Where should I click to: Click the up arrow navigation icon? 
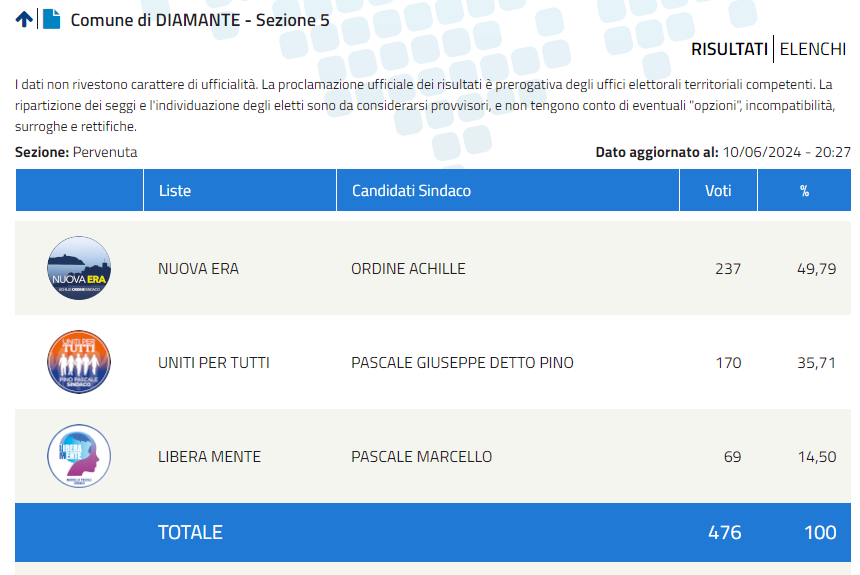click(24, 19)
